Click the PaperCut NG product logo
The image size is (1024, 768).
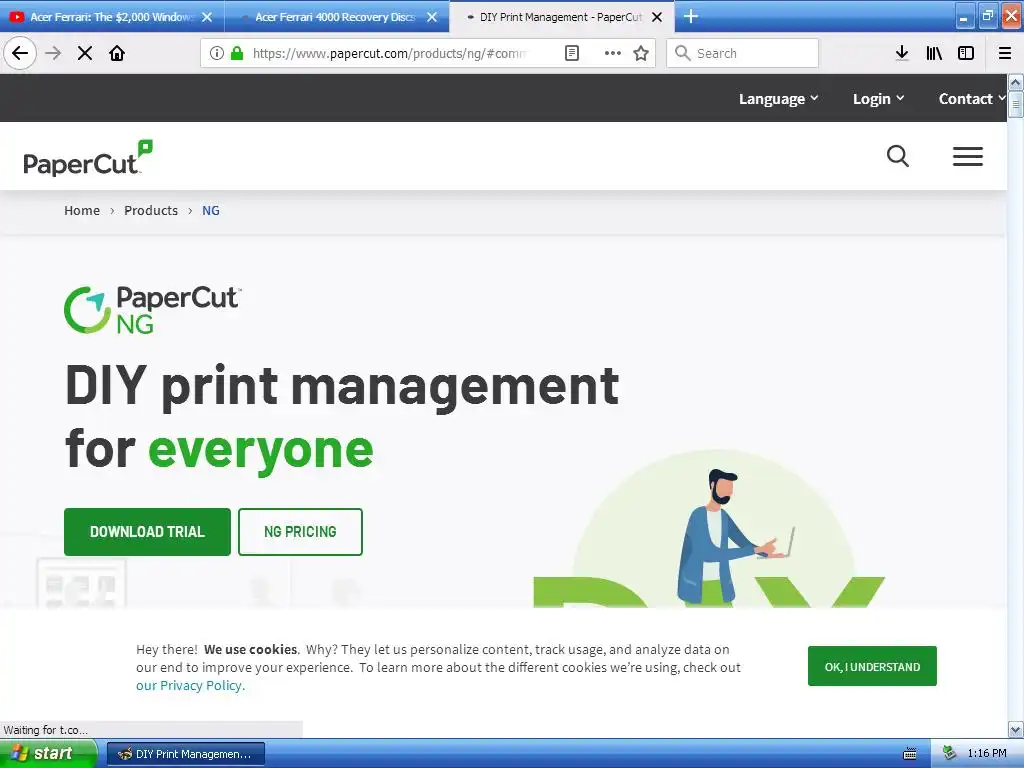point(153,310)
